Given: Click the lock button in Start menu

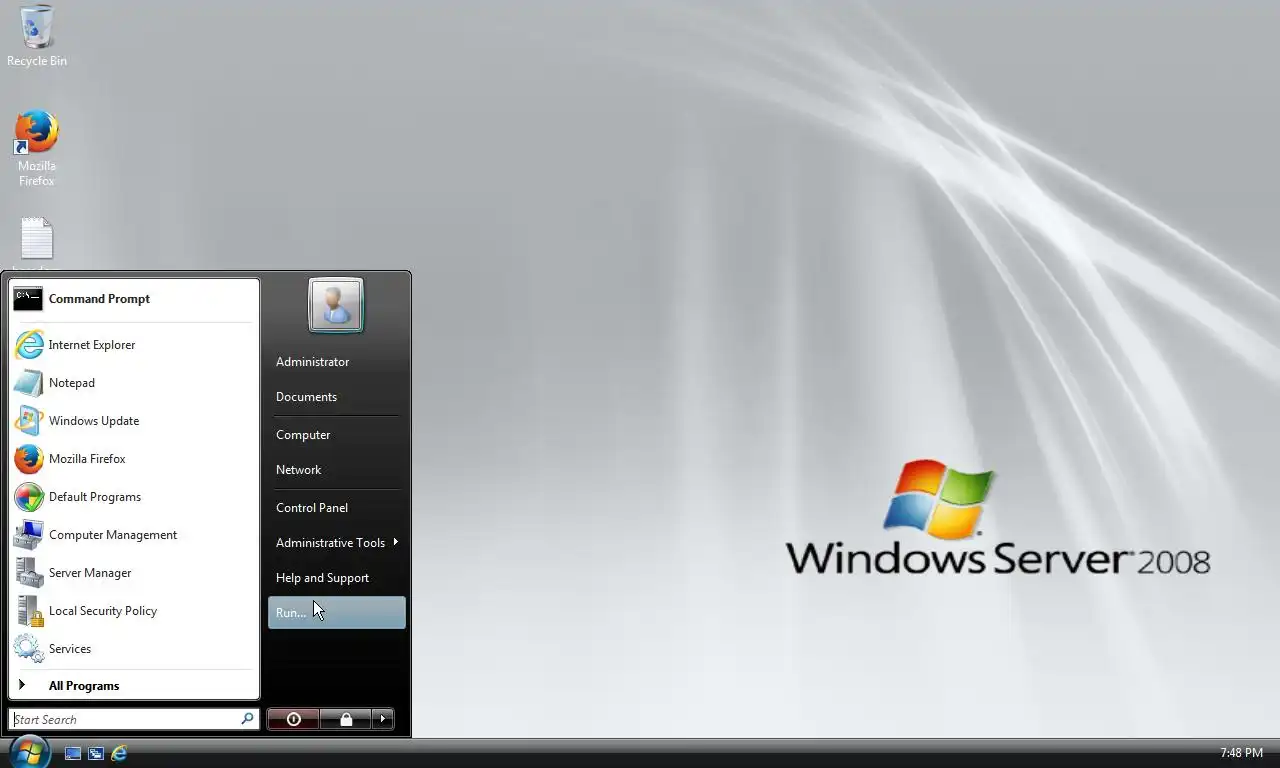Looking at the screenshot, I should tap(346, 719).
